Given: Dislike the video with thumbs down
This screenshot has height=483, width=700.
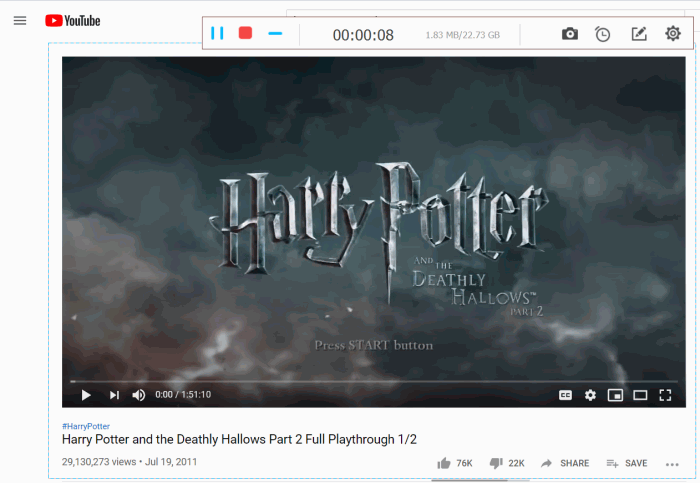Looking at the screenshot, I should (496, 463).
